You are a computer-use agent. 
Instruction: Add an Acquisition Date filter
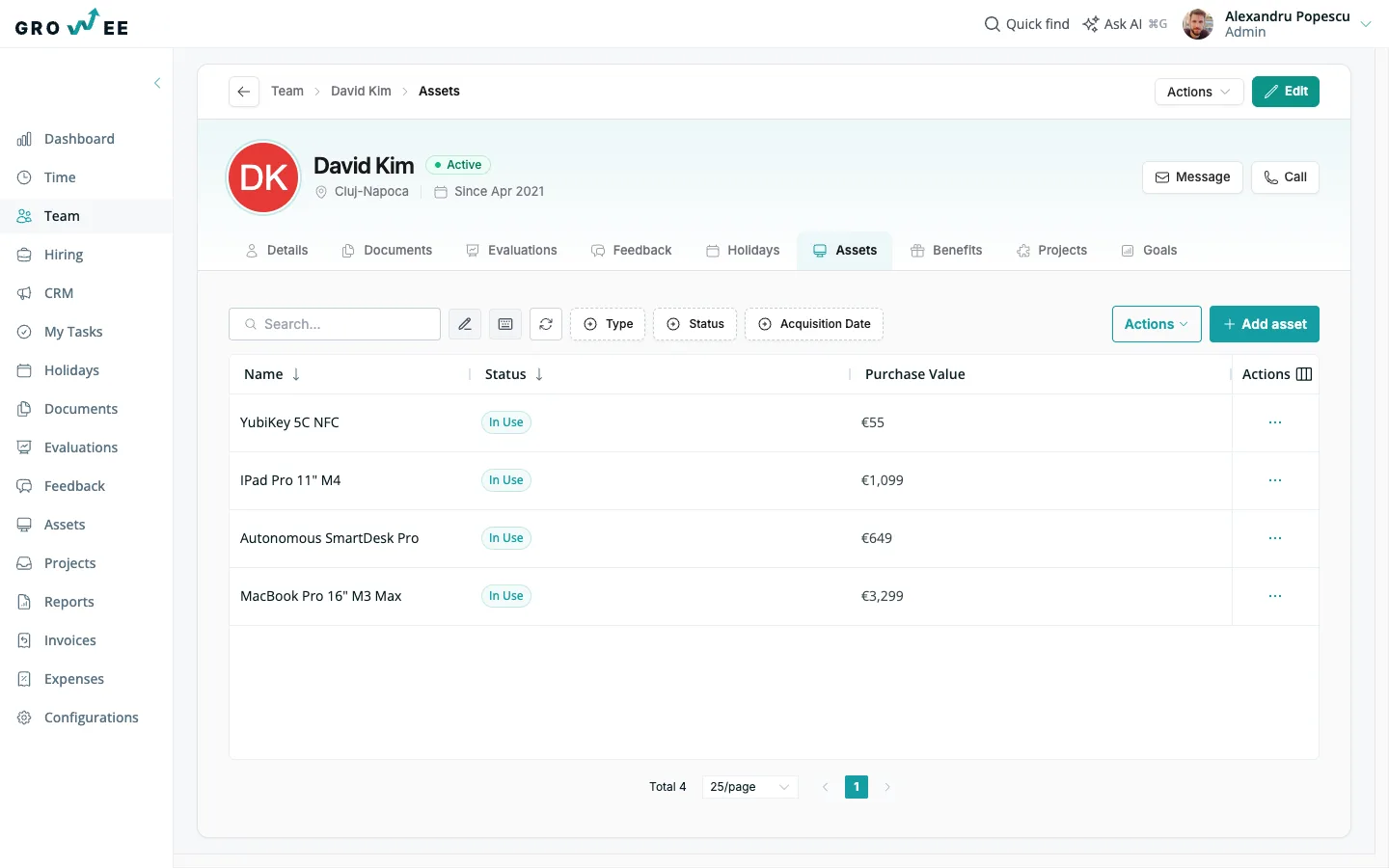[x=814, y=324]
